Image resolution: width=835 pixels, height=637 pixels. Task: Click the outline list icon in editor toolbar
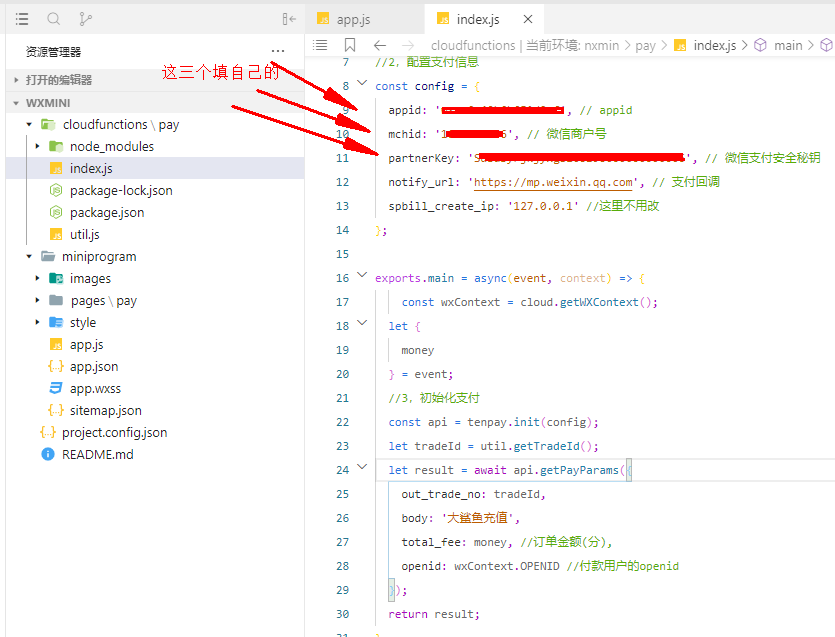pyautogui.click(x=320, y=45)
